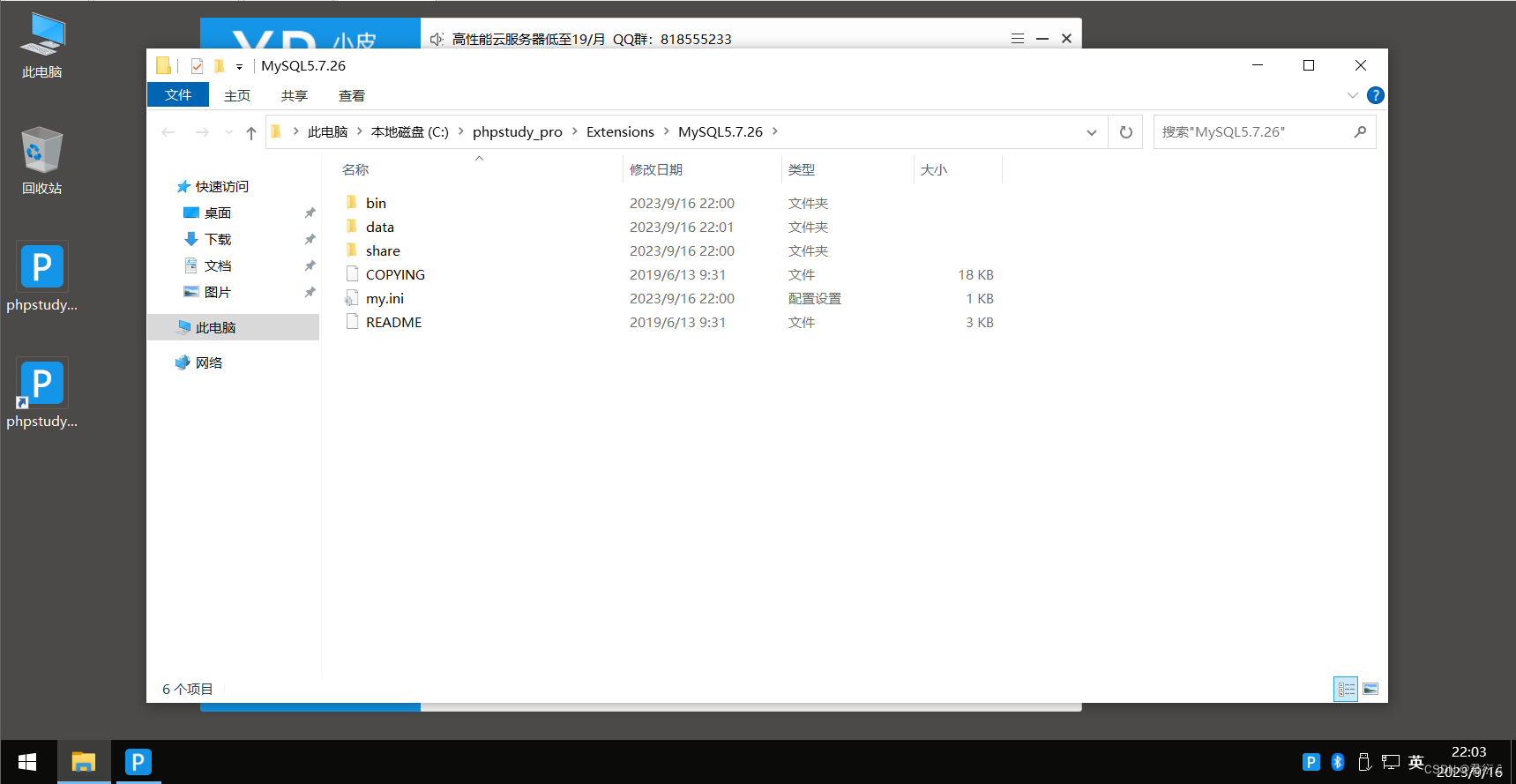Select 网络 in navigation pane
This screenshot has width=1516, height=784.
pos(209,362)
